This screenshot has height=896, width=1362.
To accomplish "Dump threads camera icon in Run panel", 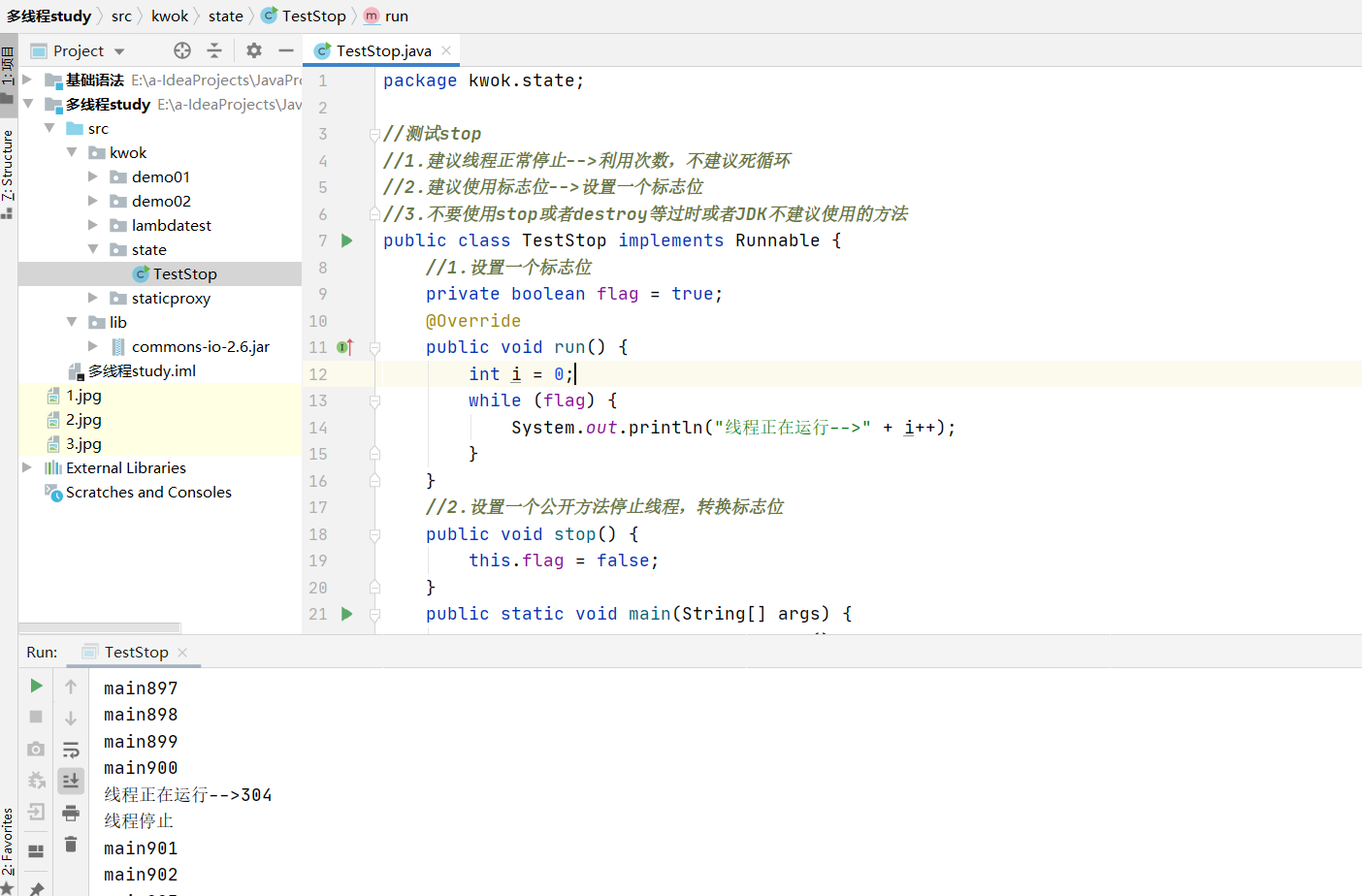I will pyautogui.click(x=36, y=749).
